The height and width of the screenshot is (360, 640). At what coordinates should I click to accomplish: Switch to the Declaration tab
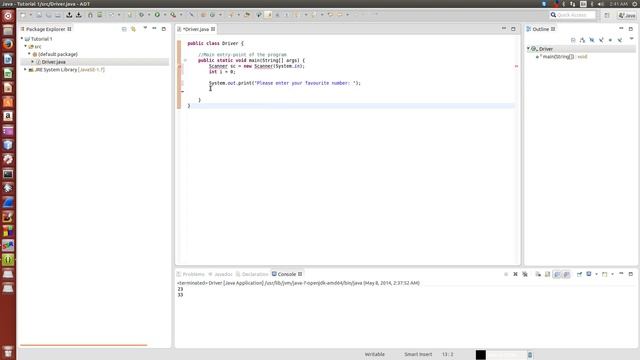252,274
